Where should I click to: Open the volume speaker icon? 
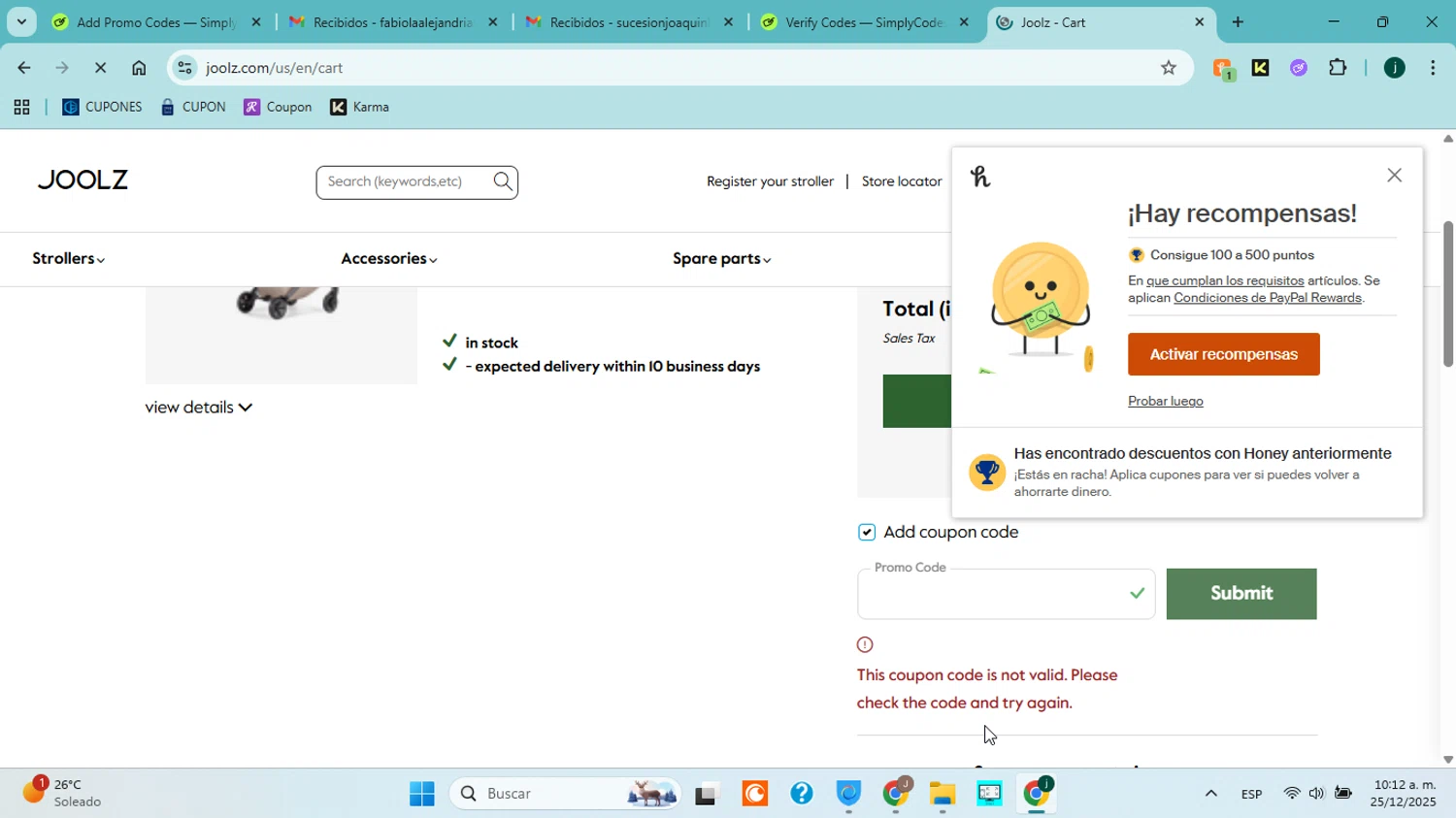pyautogui.click(x=1316, y=795)
